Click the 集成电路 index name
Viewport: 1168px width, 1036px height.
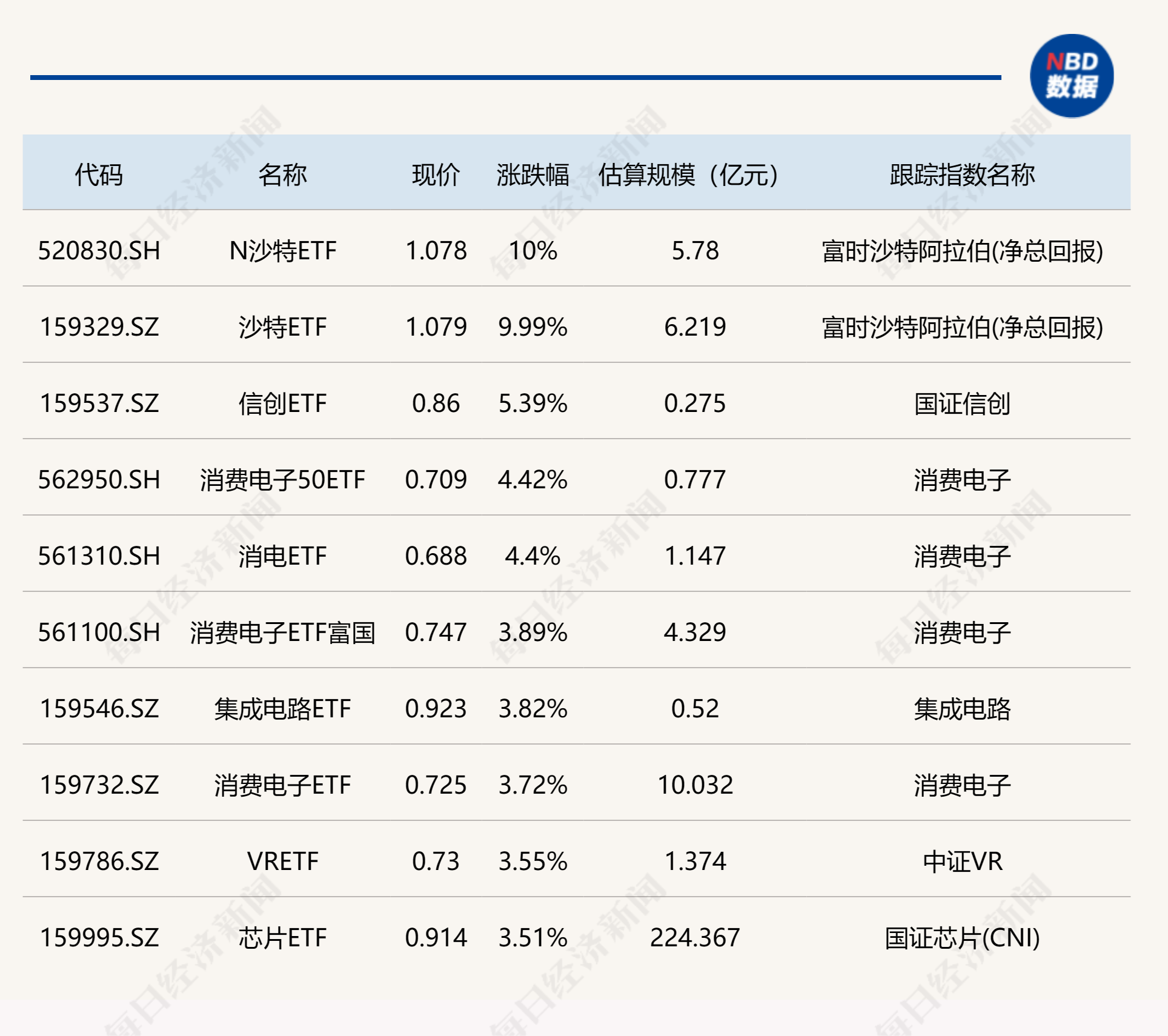click(x=962, y=709)
